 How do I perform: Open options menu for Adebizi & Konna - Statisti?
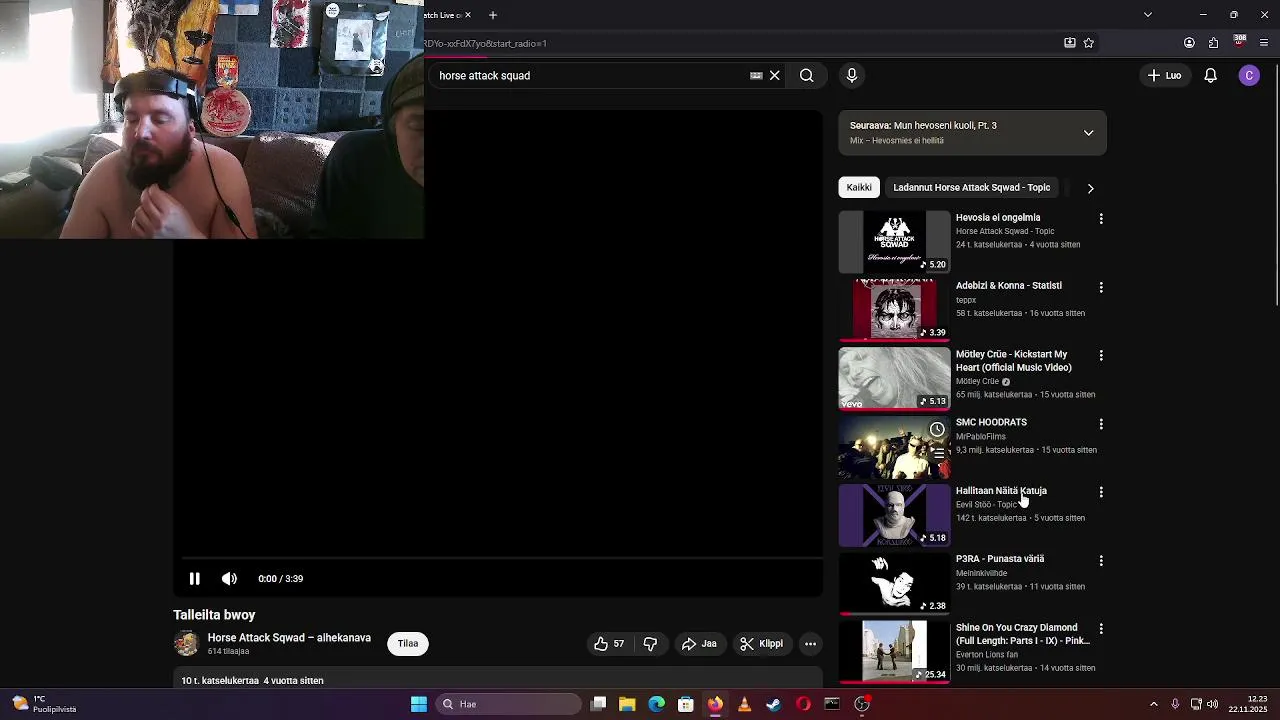click(1101, 287)
